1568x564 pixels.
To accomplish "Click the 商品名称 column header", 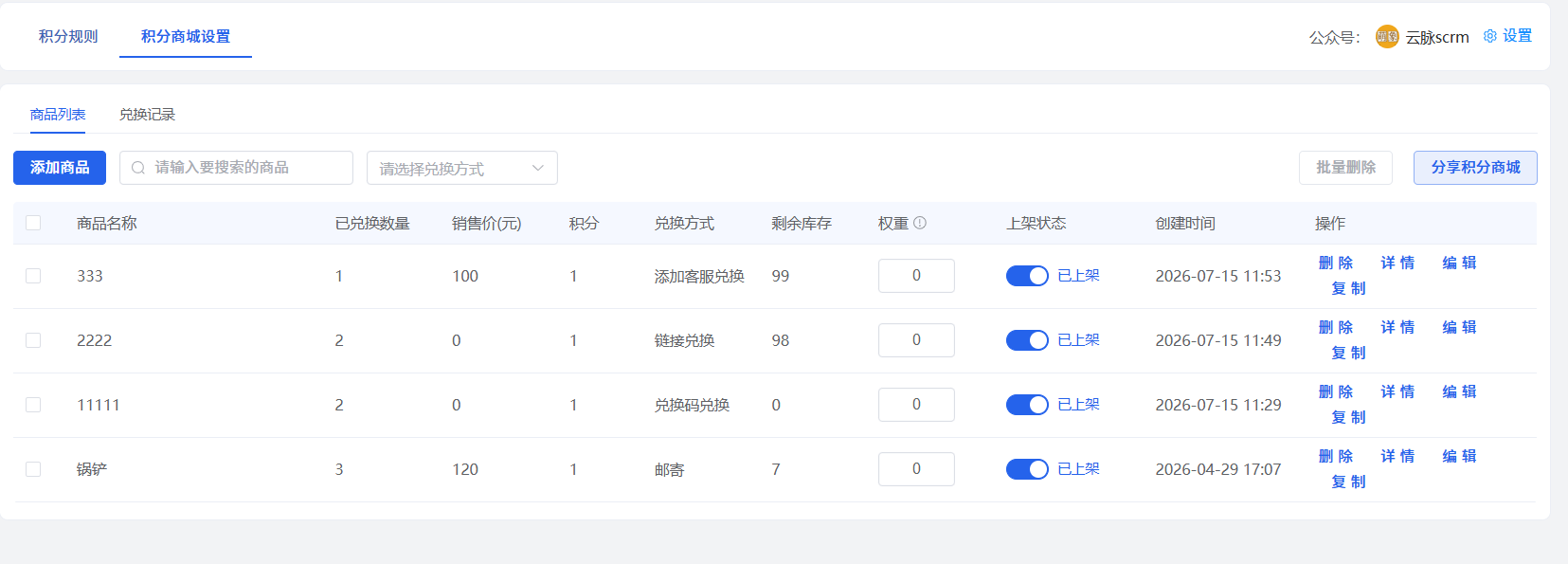I will coord(107,223).
